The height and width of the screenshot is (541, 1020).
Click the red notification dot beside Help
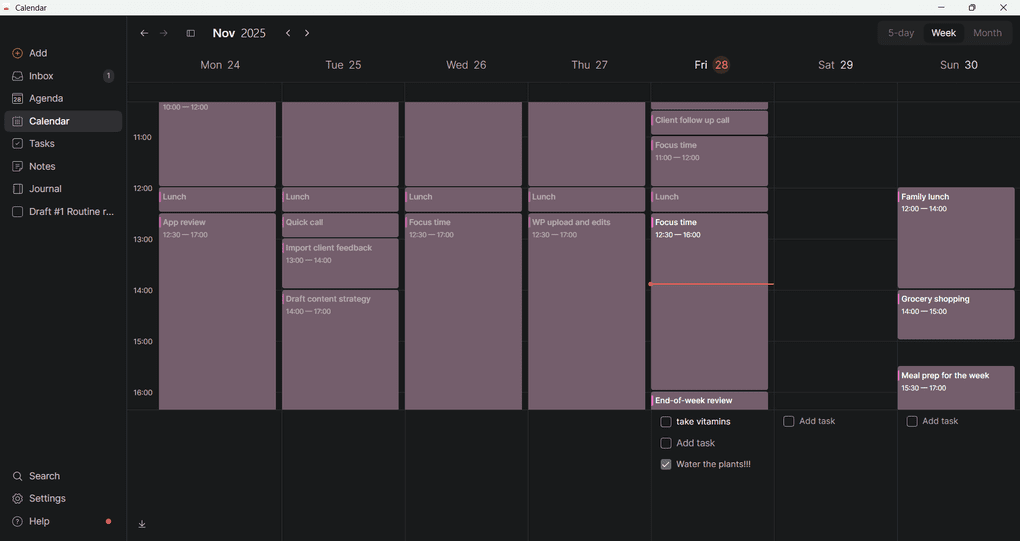(x=109, y=521)
